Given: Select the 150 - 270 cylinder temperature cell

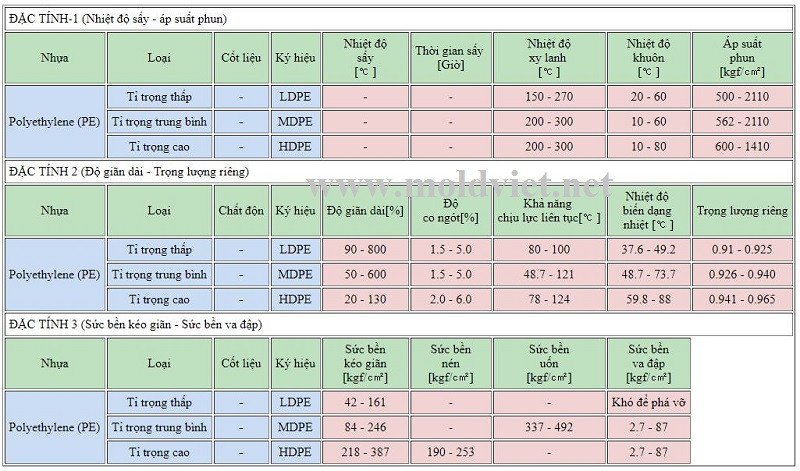Looking at the screenshot, I should pos(549,97).
